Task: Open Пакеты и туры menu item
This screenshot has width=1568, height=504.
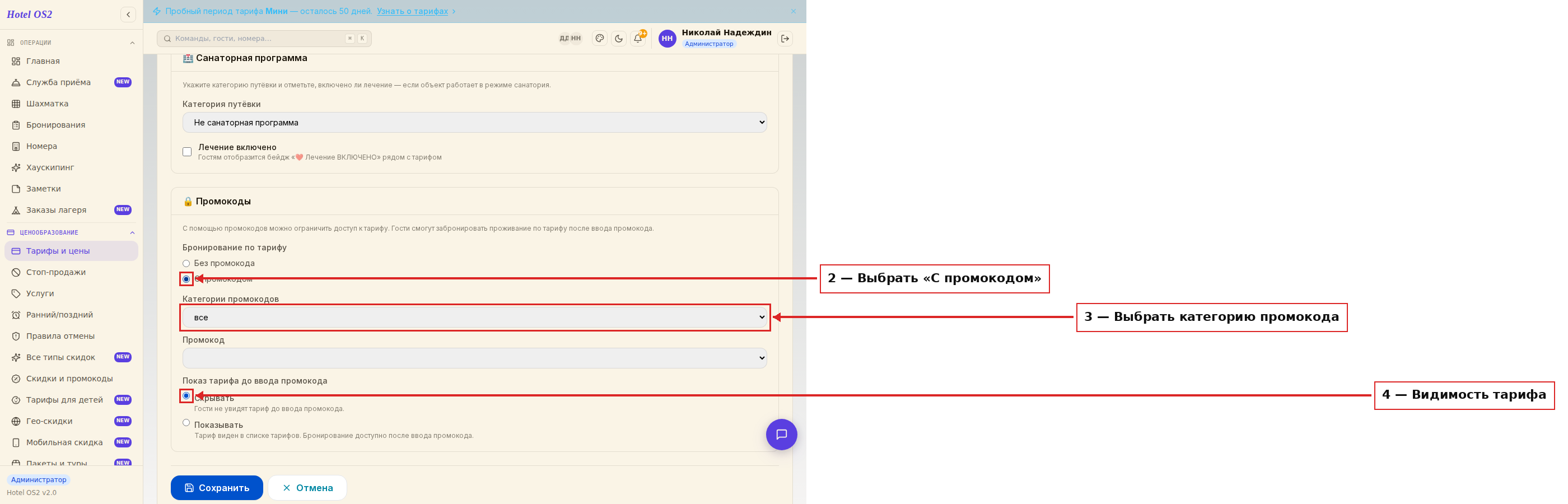Action: tap(71, 463)
